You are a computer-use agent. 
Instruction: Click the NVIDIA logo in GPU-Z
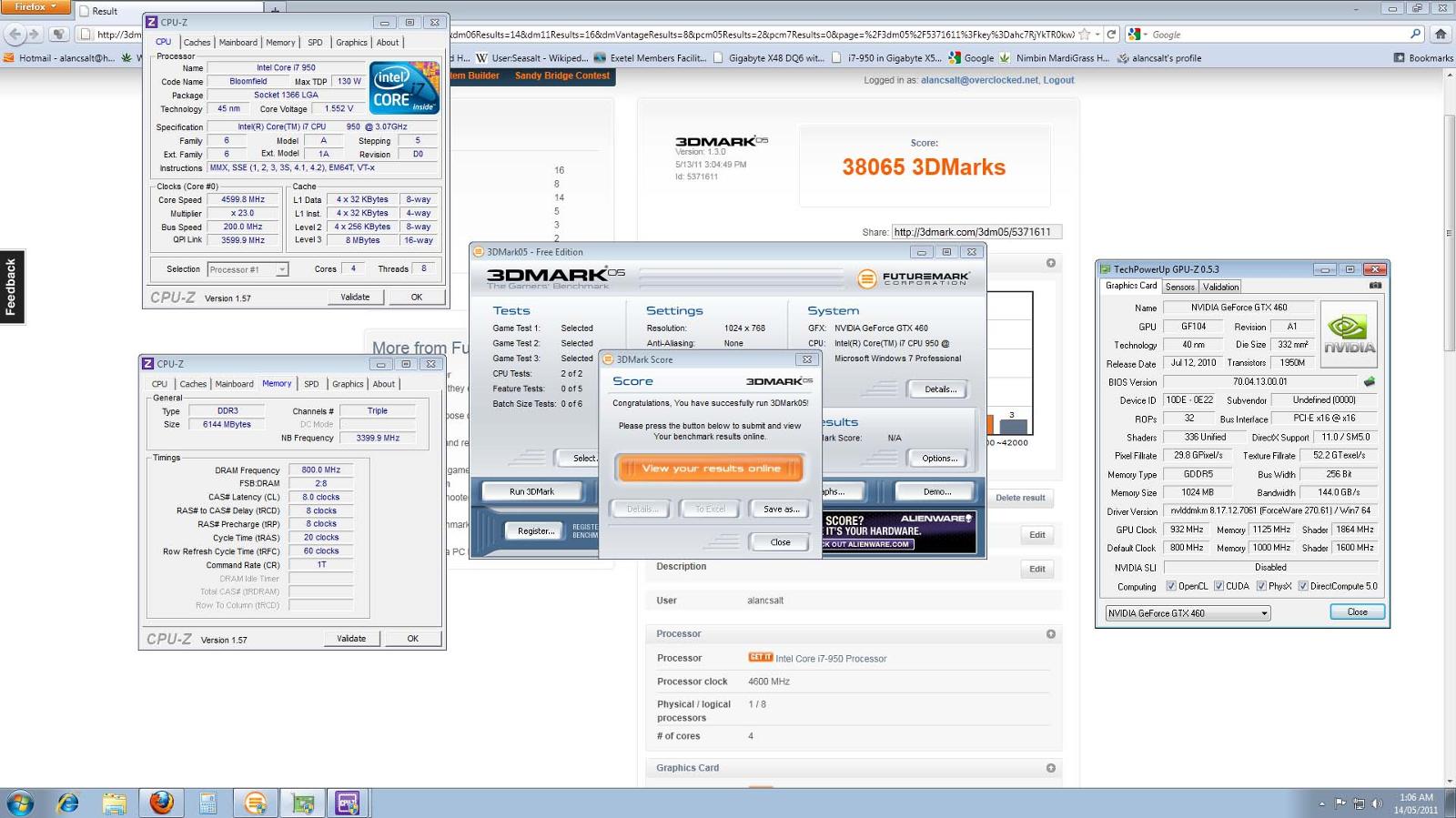point(1349,334)
